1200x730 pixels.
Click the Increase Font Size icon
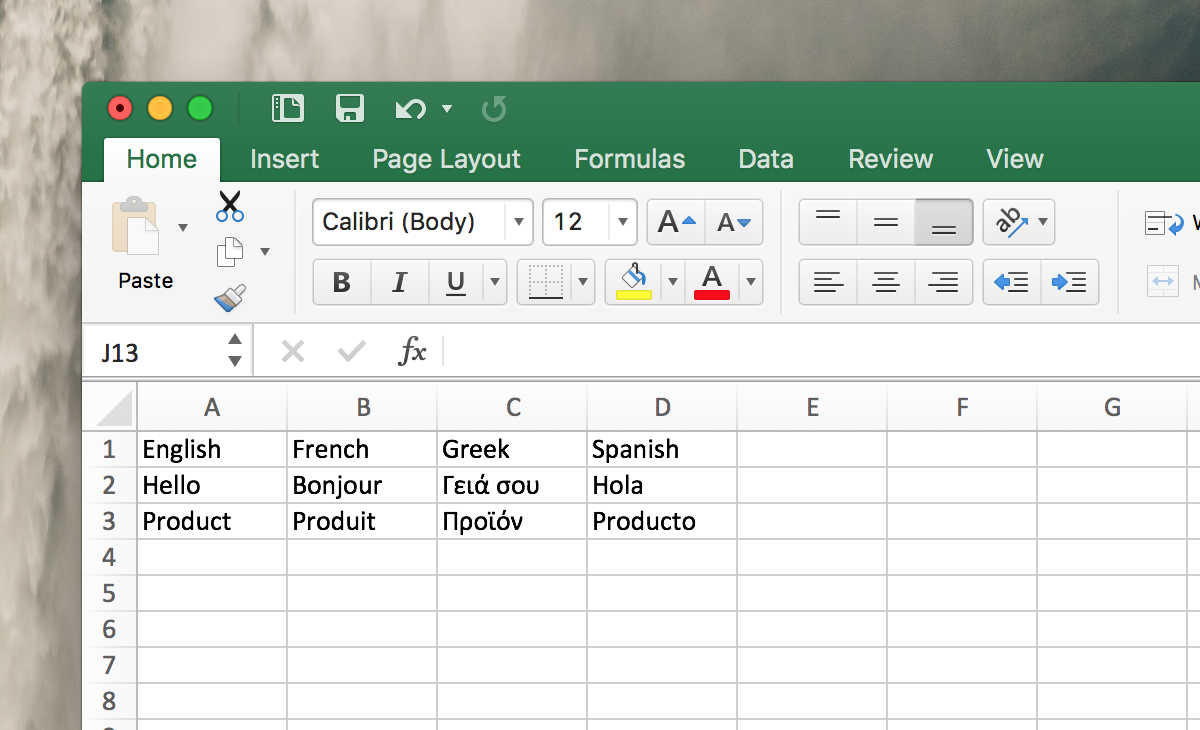click(676, 222)
